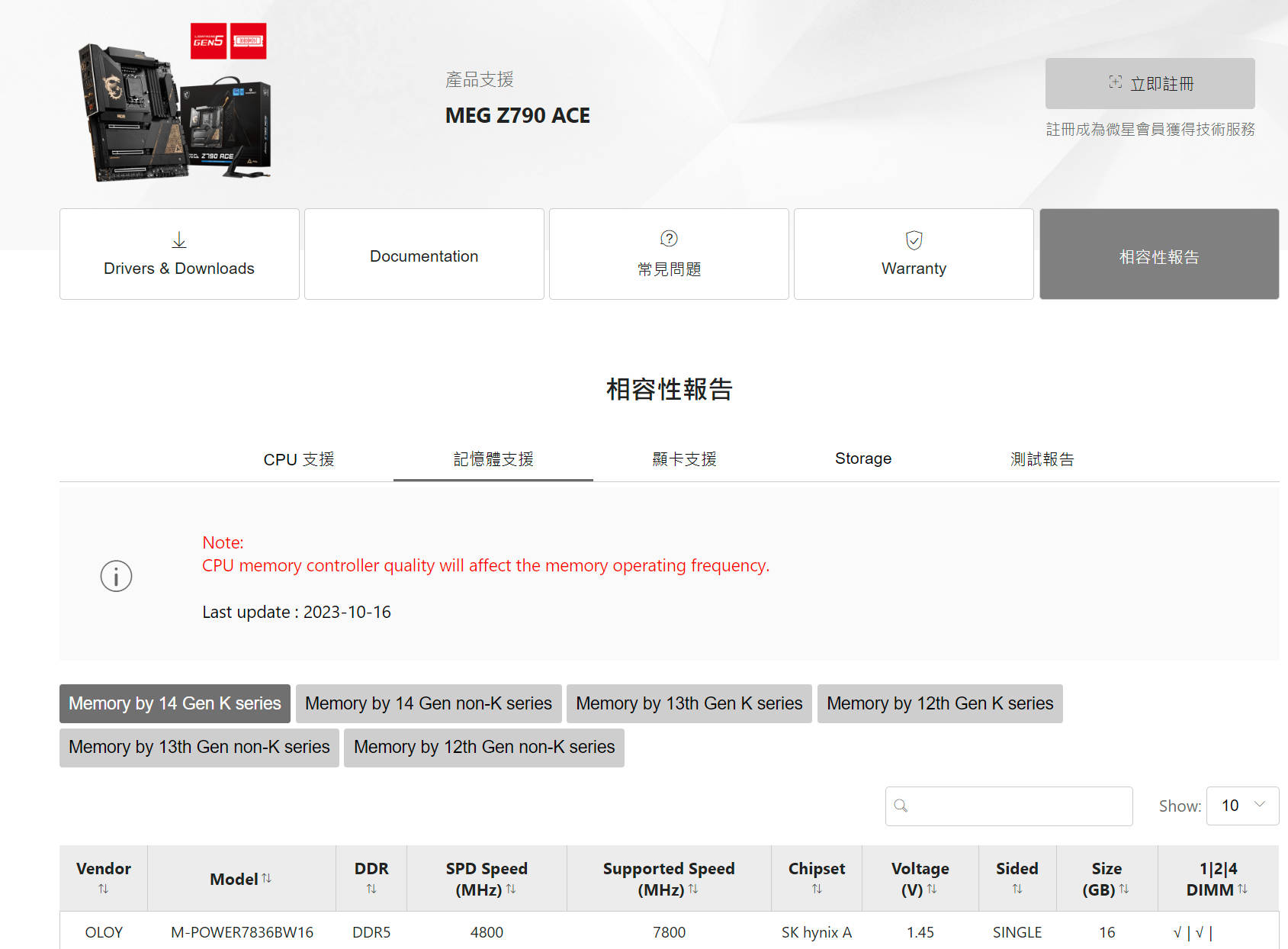This screenshot has height=949, width=1288.
Task: Click the 1.45 voltage cell
Action: (920, 932)
